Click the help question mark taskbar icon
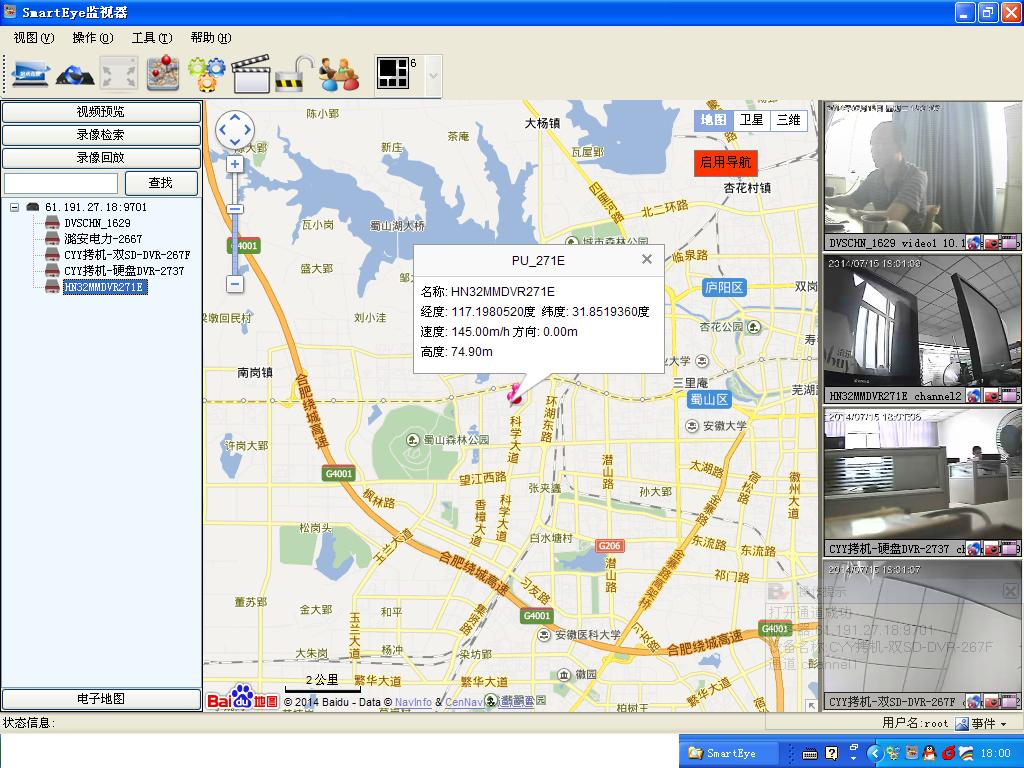This screenshot has height=768, width=1024. (831, 753)
